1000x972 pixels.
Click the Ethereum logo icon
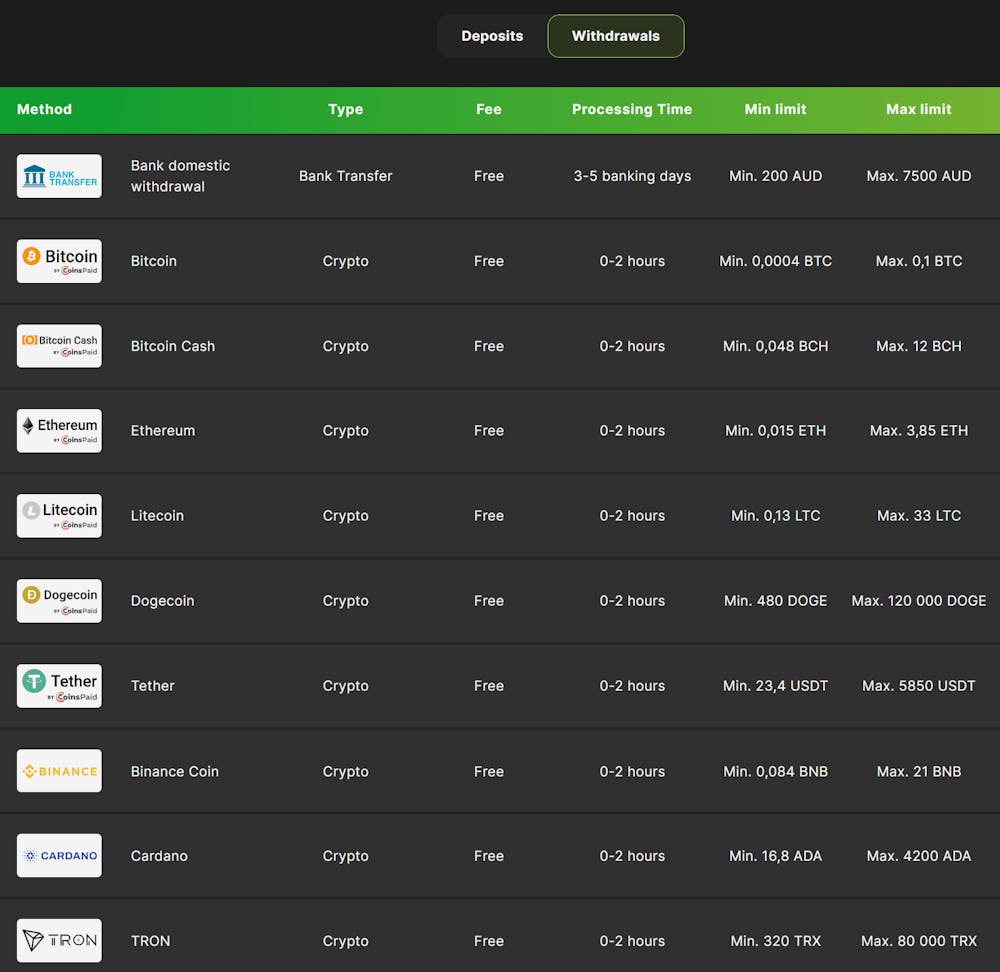tap(59, 431)
